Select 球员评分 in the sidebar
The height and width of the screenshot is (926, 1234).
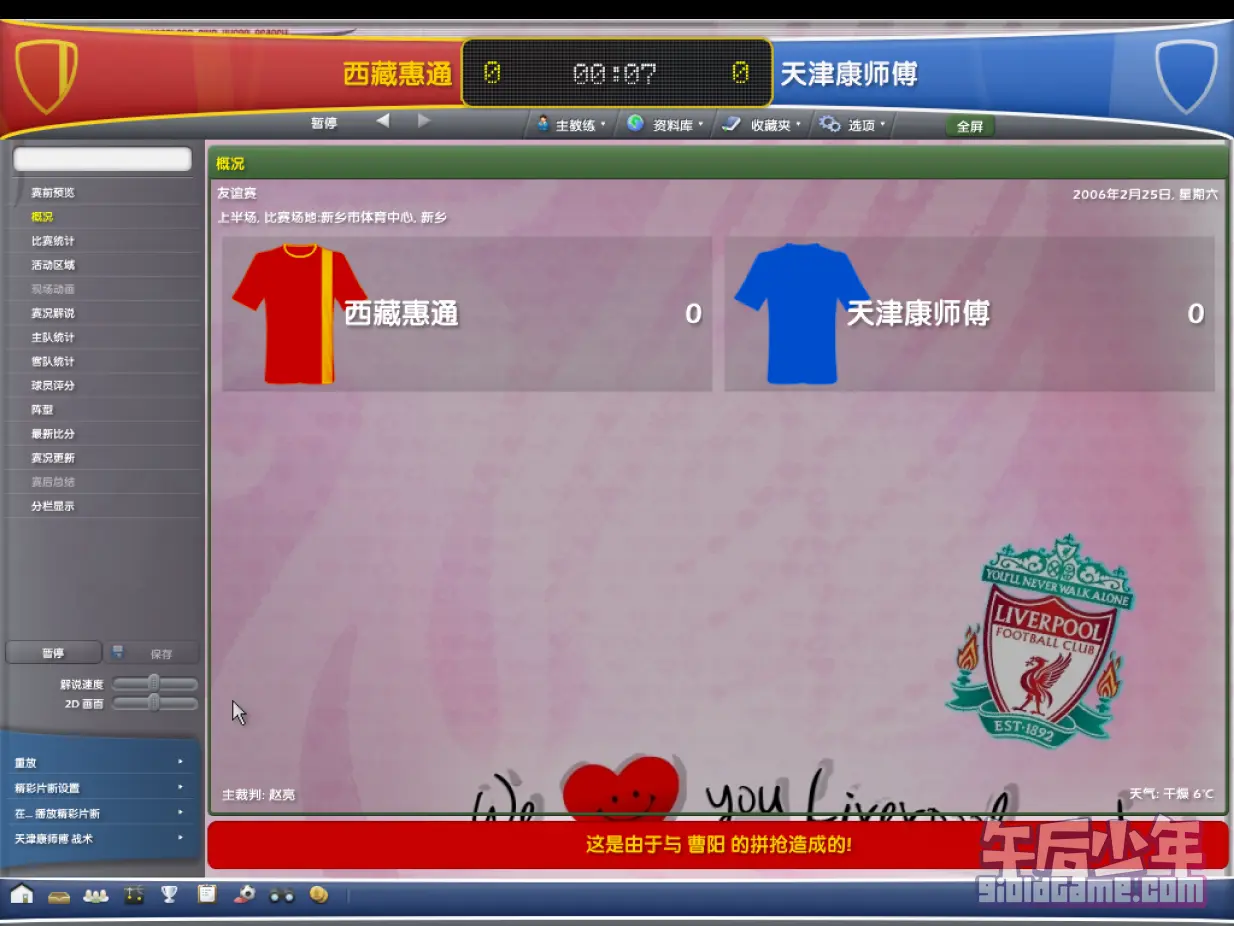pyautogui.click(x=105, y=385)
